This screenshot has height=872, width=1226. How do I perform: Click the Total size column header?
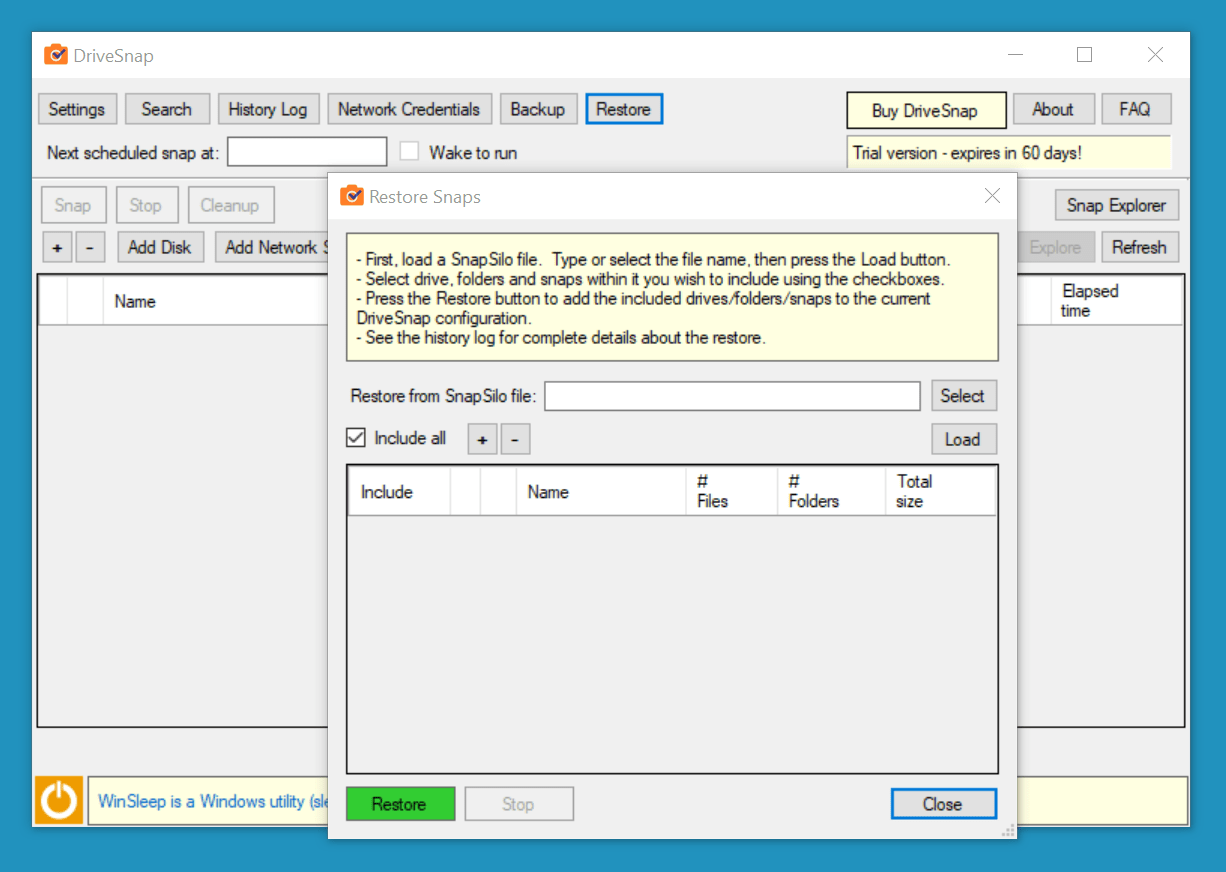coord(940,491)
